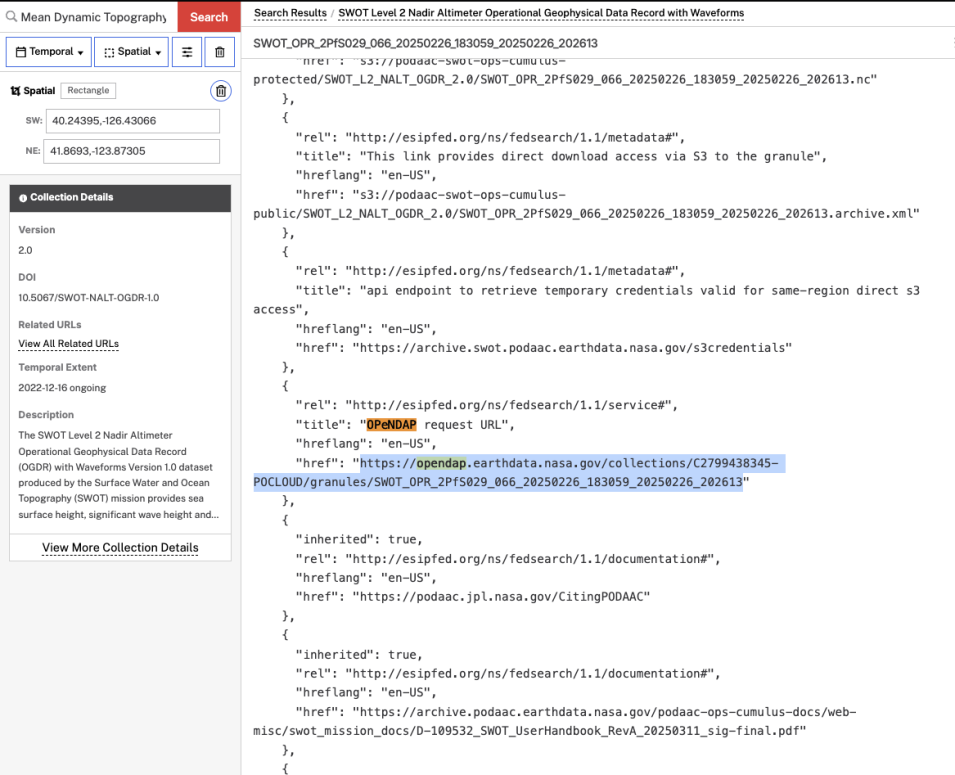Screen dimensions: 955x775
Task: Remove spatial filter with circled trash icon
Action: [221, 91]
